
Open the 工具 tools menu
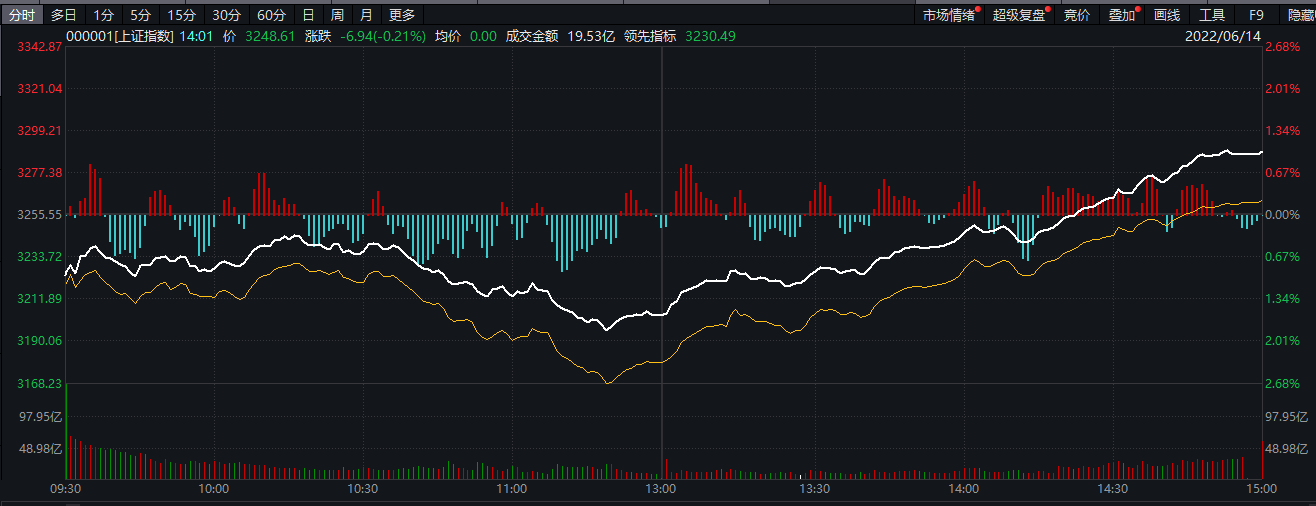tap(1212, 15)
